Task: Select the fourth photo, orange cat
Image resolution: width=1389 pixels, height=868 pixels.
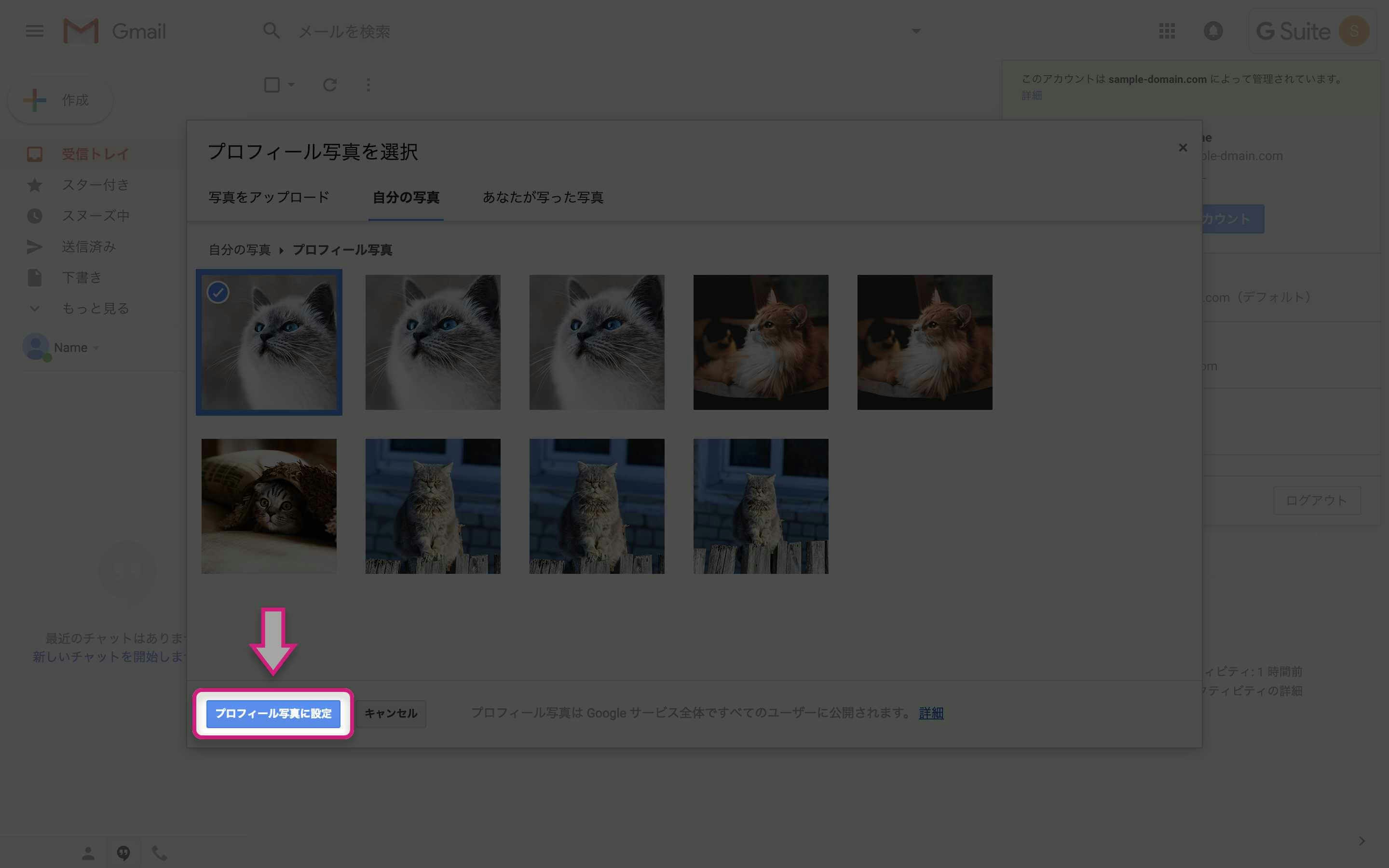Action: [761, 342]
